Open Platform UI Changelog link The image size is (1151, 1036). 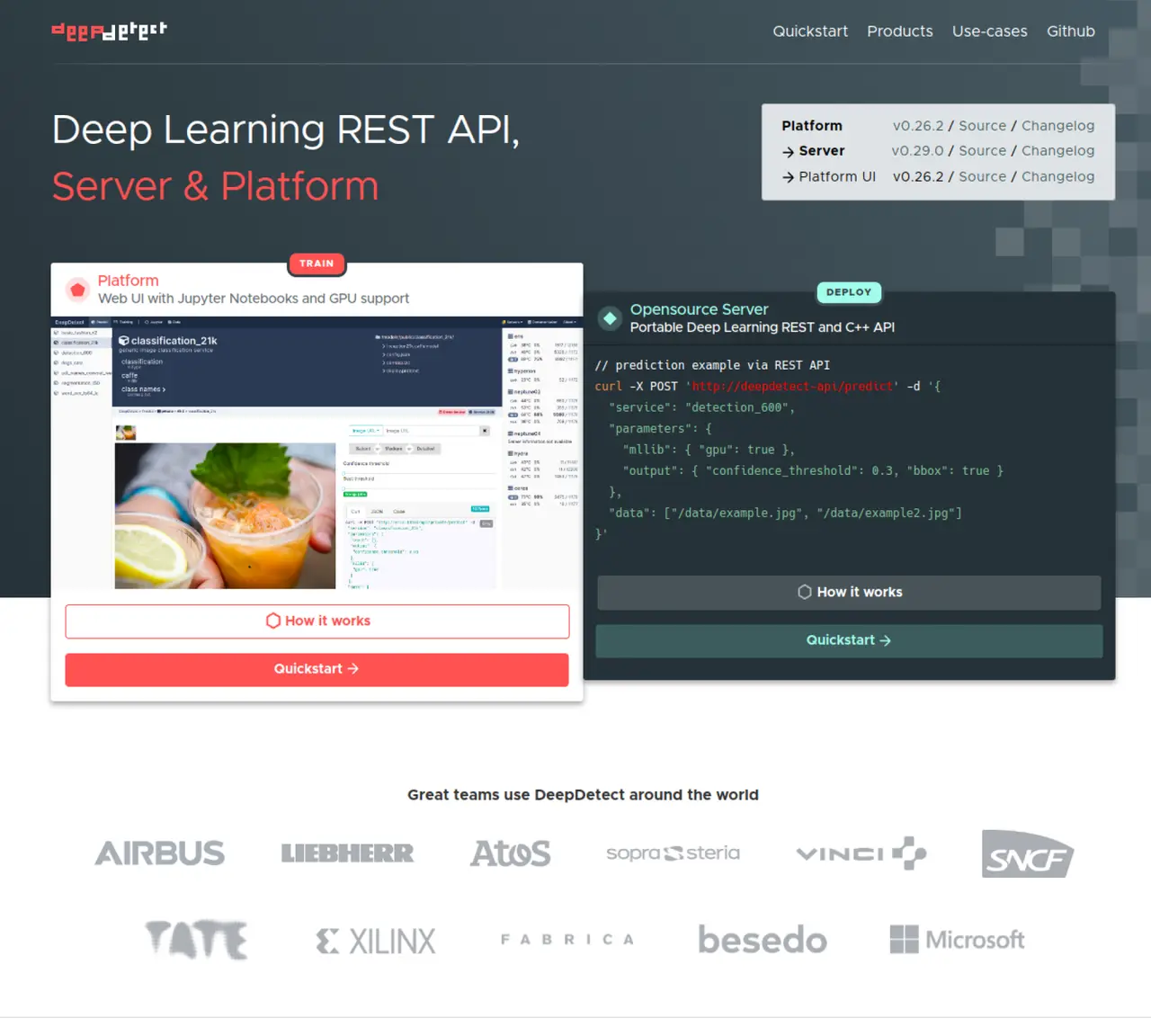(1058, 177)
